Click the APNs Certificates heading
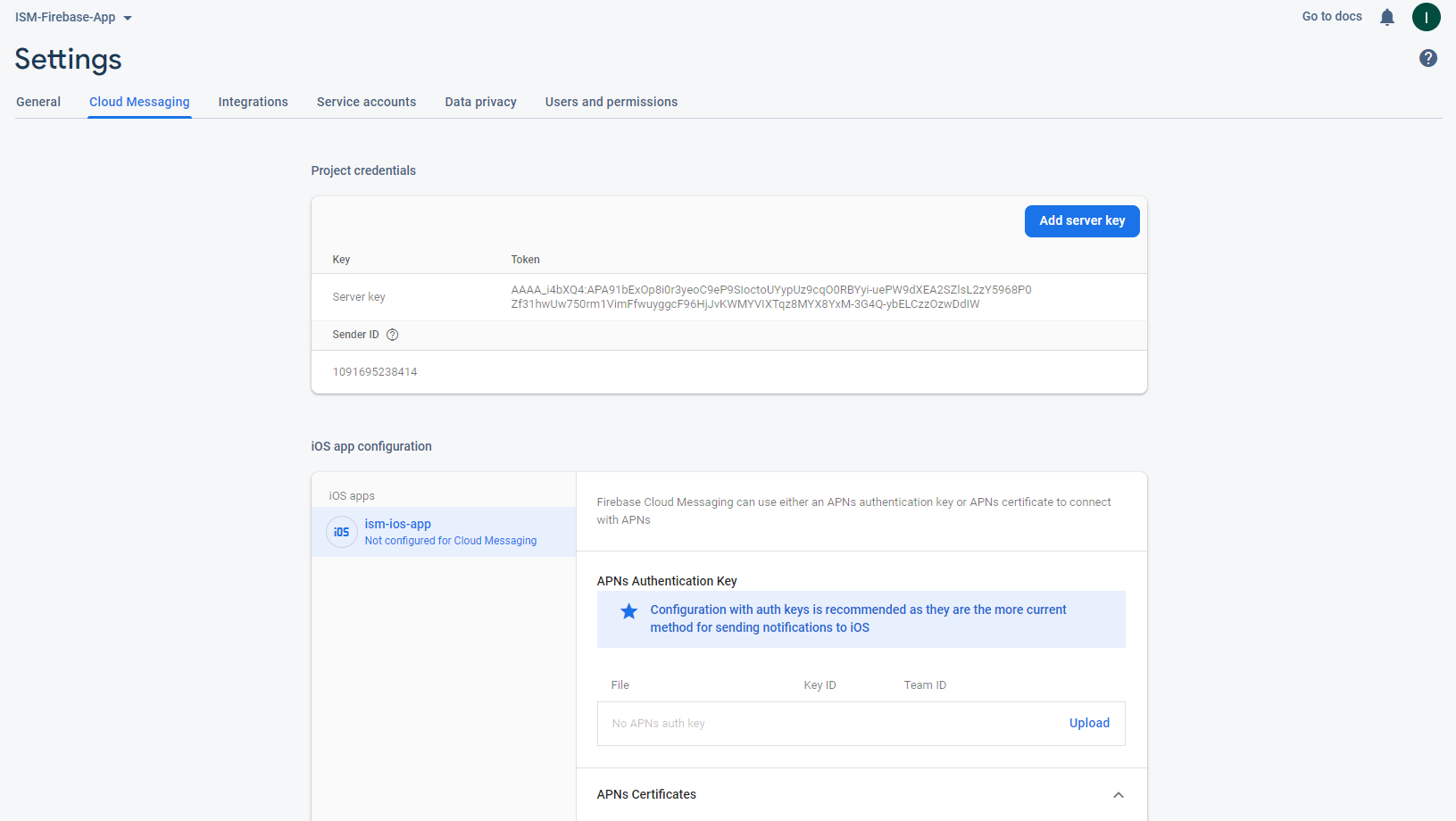 646,794
